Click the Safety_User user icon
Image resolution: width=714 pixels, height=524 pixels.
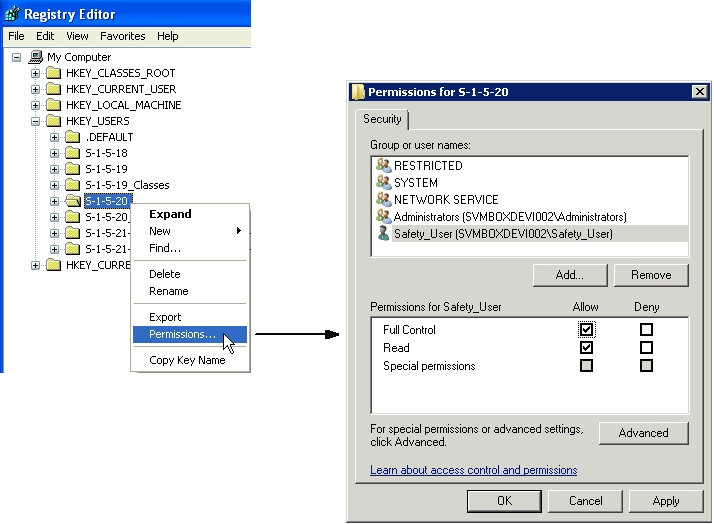(x=383, y=234)
